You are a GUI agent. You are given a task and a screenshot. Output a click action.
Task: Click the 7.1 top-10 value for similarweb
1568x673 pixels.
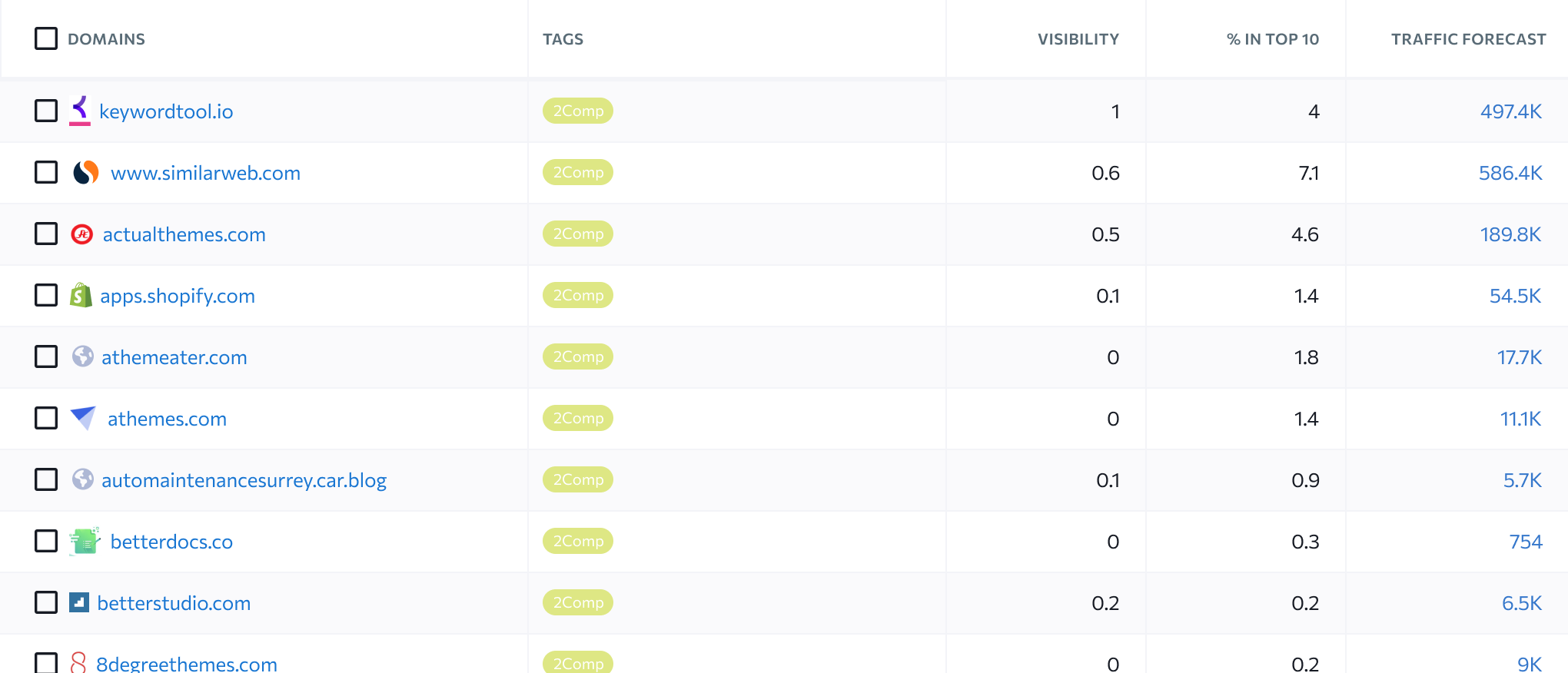[1309, 173]
